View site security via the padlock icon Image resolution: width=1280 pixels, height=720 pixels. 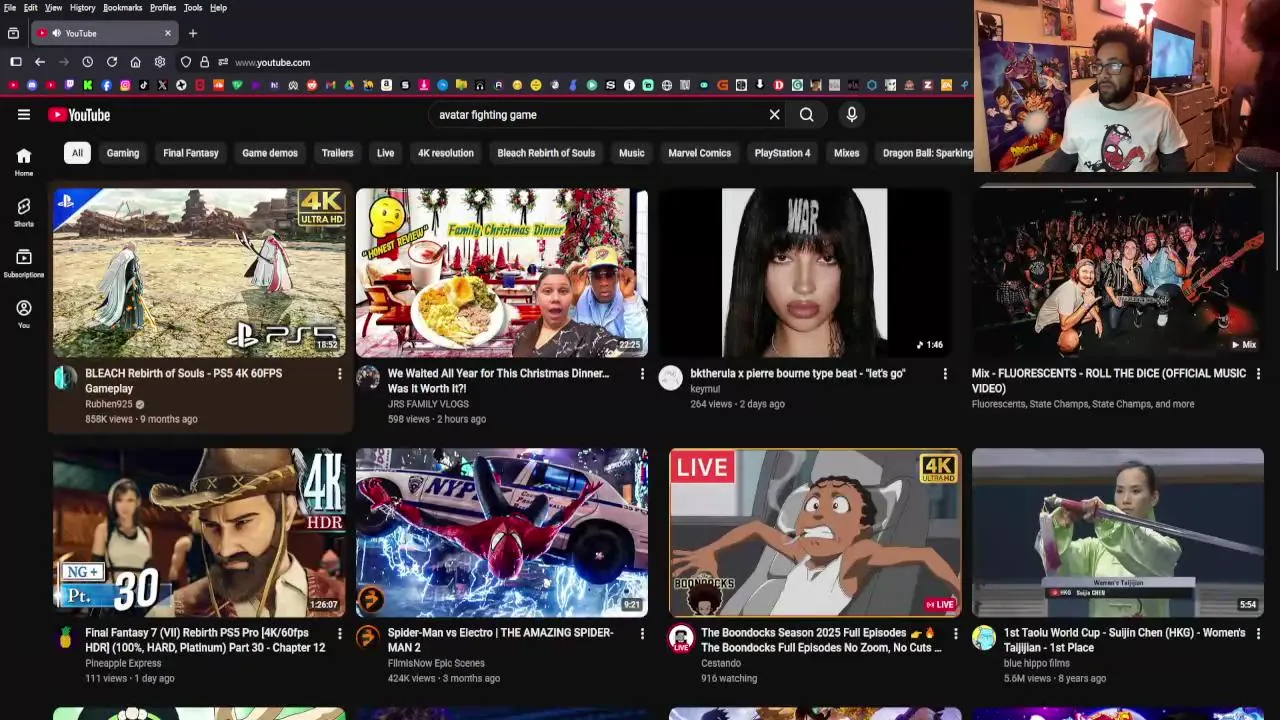[204, 62]
